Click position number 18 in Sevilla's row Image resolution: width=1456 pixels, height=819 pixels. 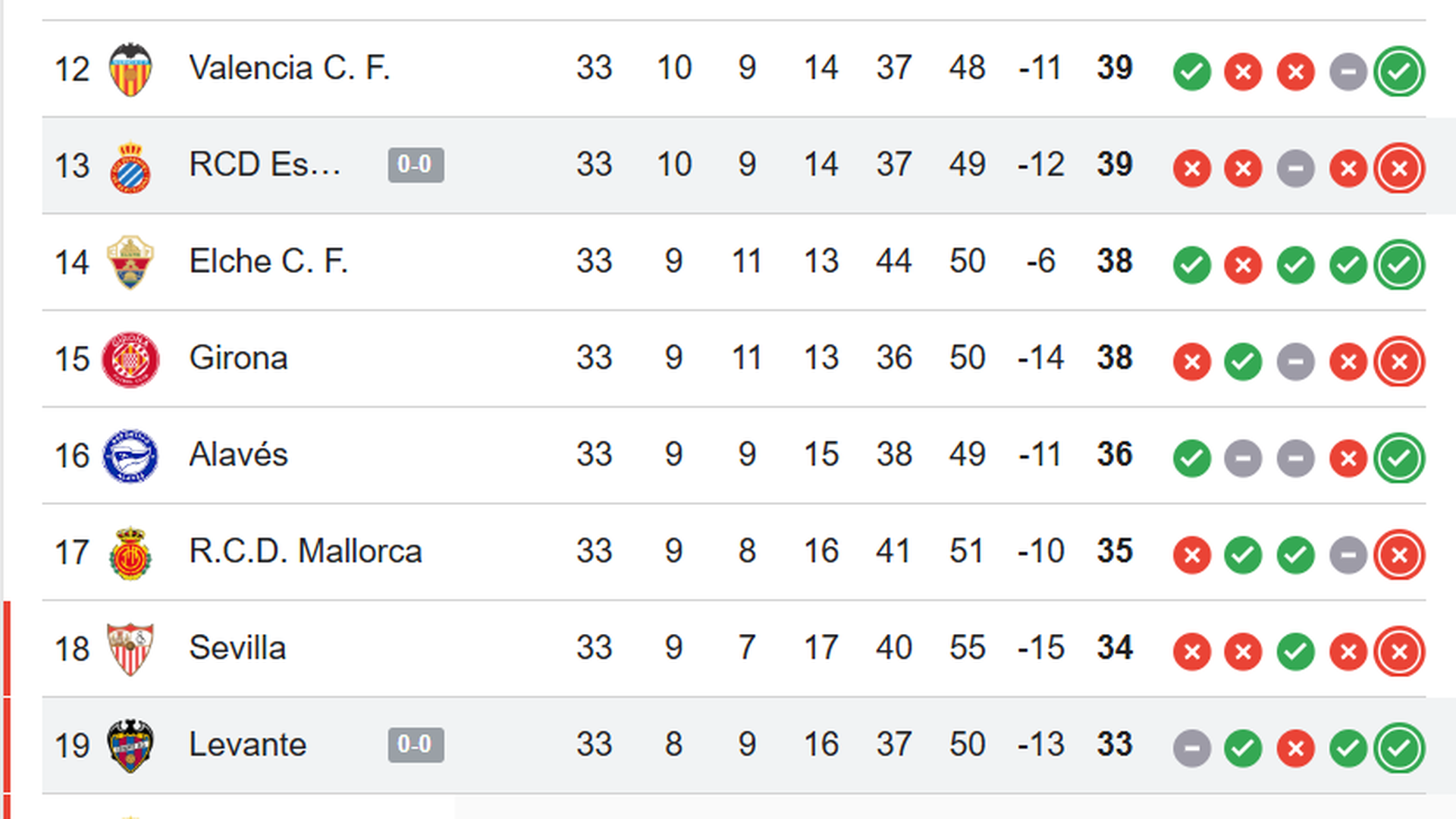click(72, 648)
